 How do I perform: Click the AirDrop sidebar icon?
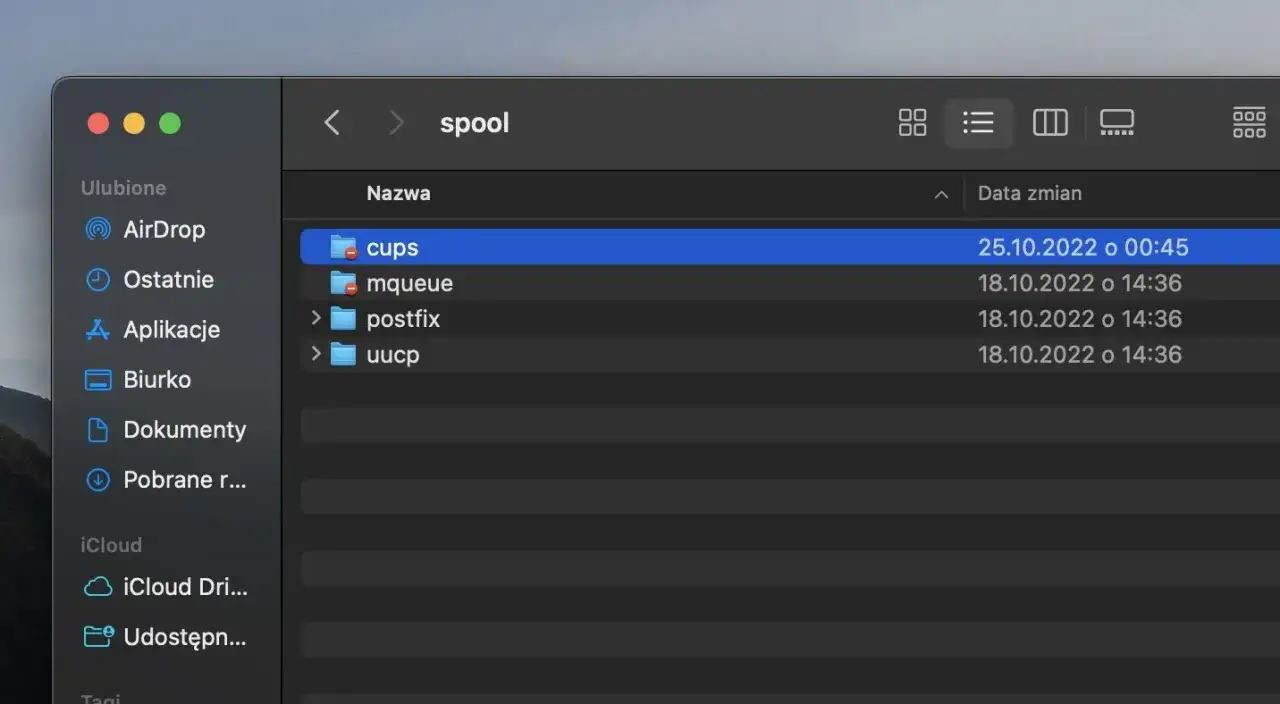tap(98, 229)
